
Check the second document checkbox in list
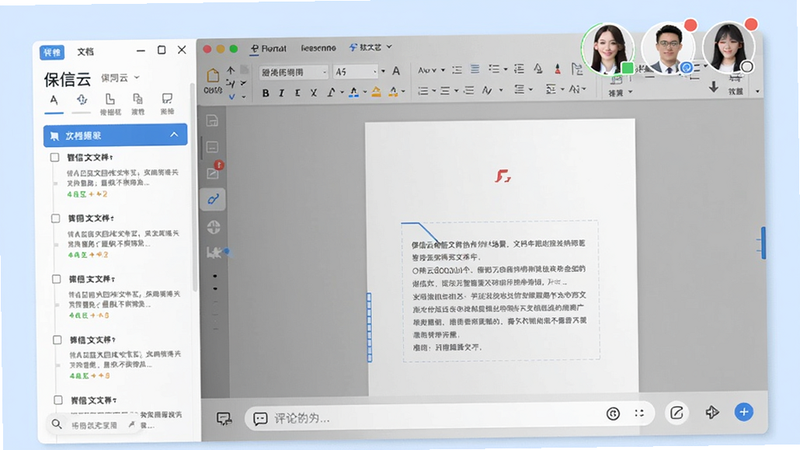click(56, 218)
